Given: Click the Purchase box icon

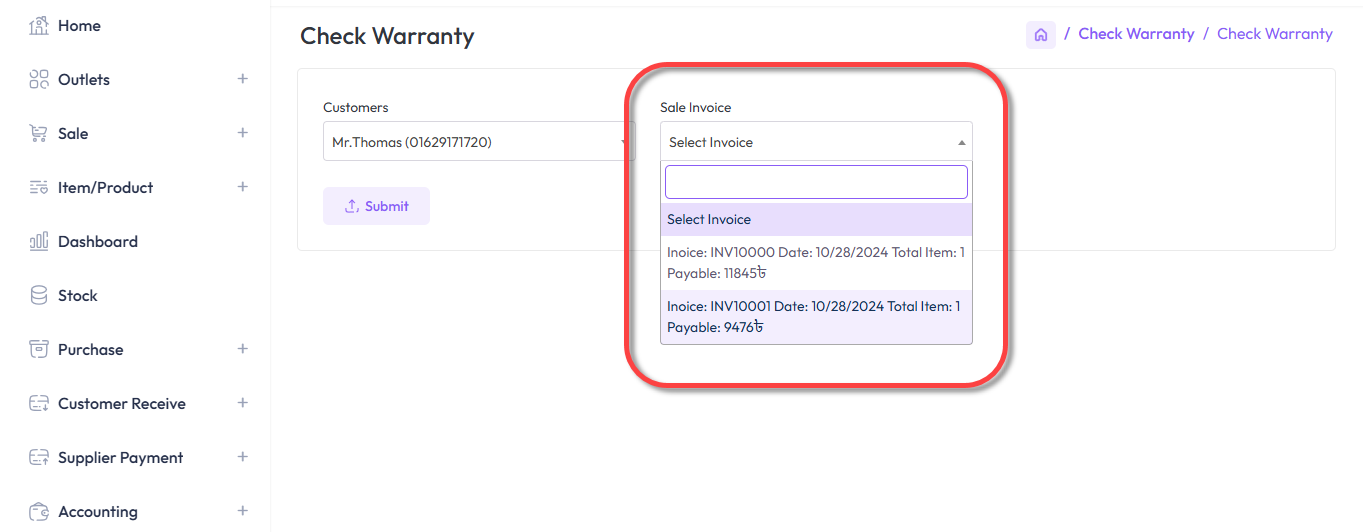Looking at the screenshot, I should pos(39,350).
